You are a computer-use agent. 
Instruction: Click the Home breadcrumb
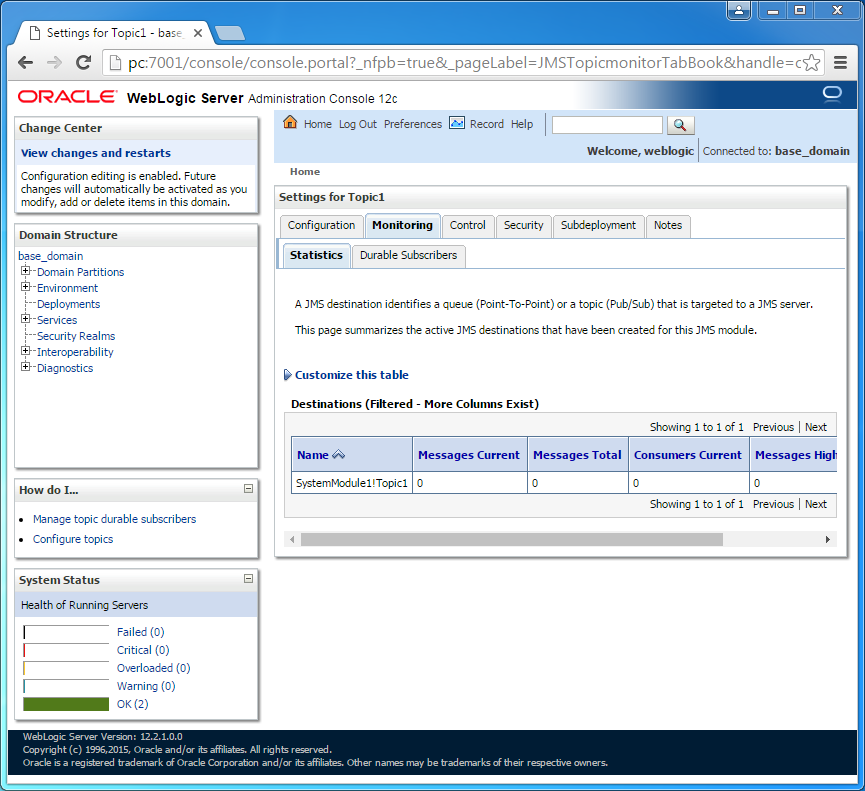click(x=305, y=172)
